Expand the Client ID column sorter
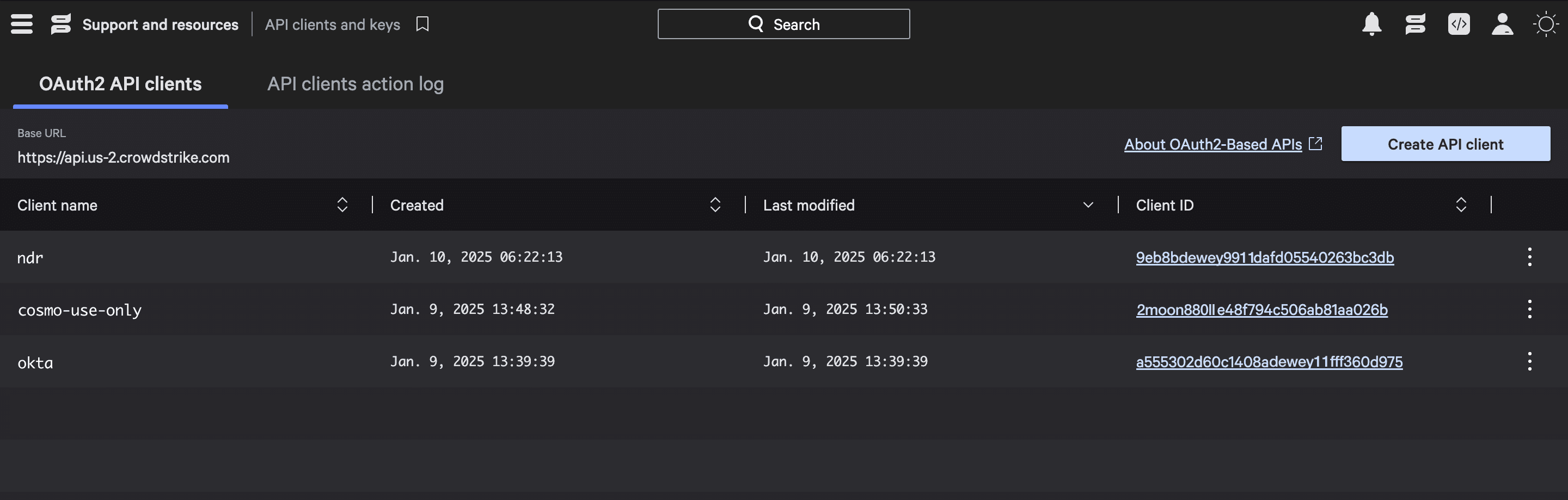Image resolution: width=1568 pixels, height=500 pixels. point(1461,205)
